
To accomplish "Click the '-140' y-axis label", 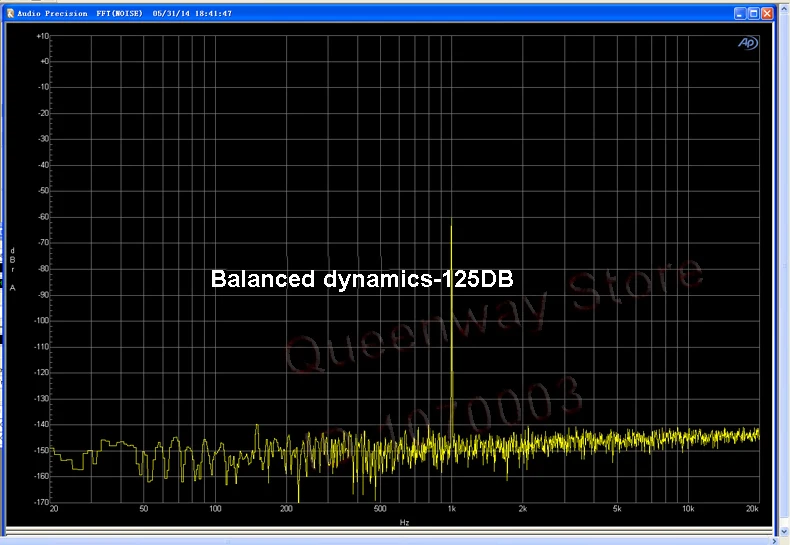I will click(x=42, y=424).
